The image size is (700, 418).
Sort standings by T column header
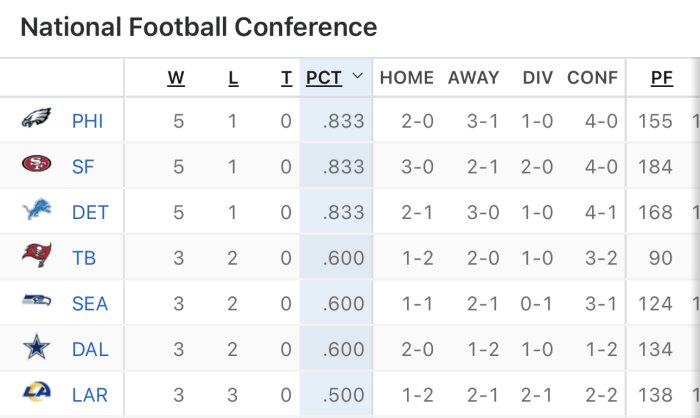click(286, 77)
